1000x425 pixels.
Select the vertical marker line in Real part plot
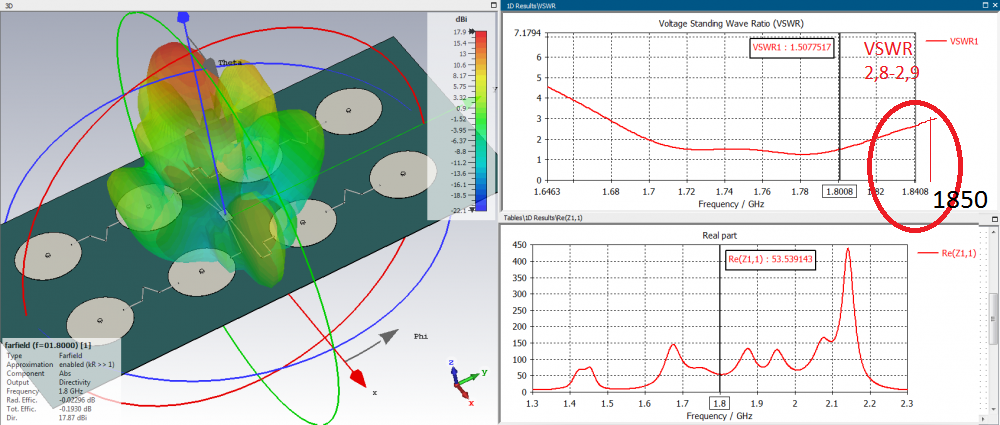[x=720, y=320]
